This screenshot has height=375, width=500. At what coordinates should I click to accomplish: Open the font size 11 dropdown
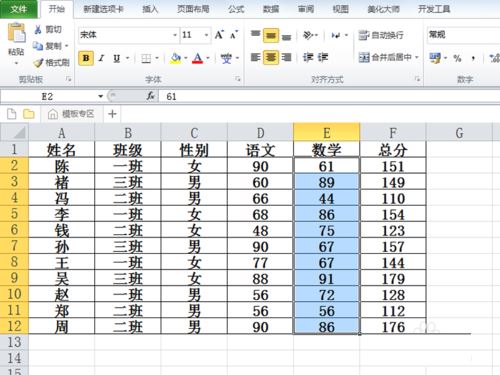click(207, 35)
